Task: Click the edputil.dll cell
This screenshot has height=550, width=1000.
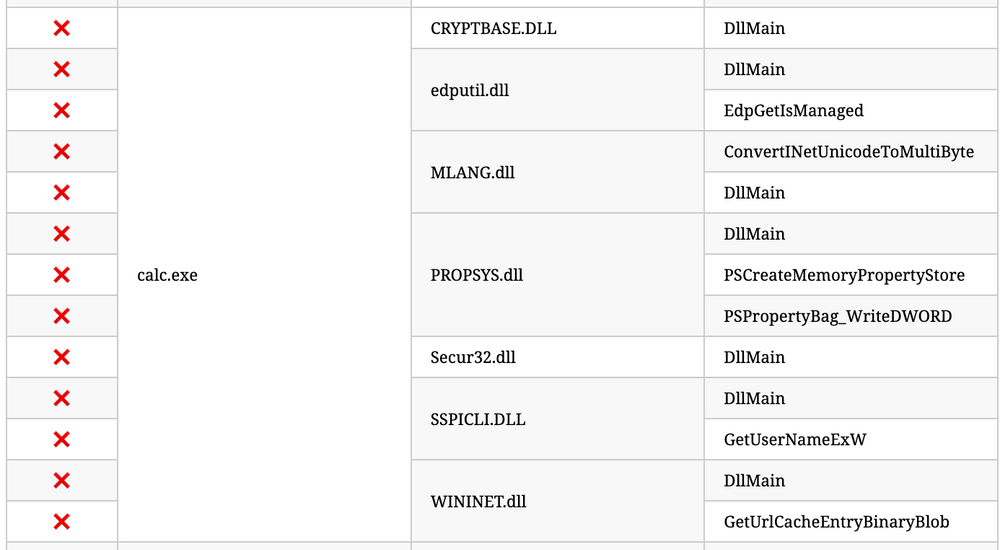Action: (469, 90)
